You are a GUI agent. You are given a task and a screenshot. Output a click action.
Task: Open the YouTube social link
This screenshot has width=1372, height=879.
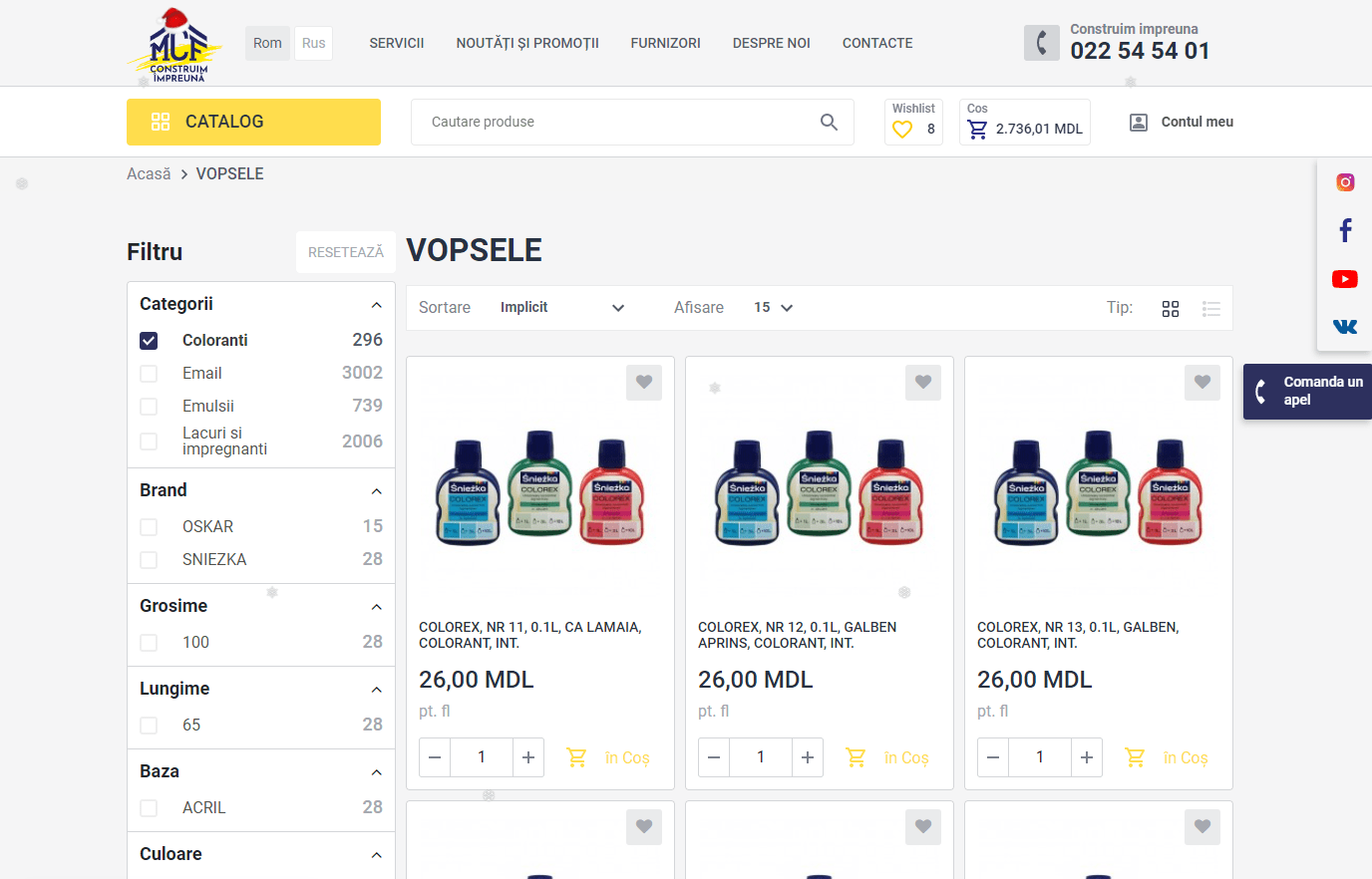coord(1345,279)
